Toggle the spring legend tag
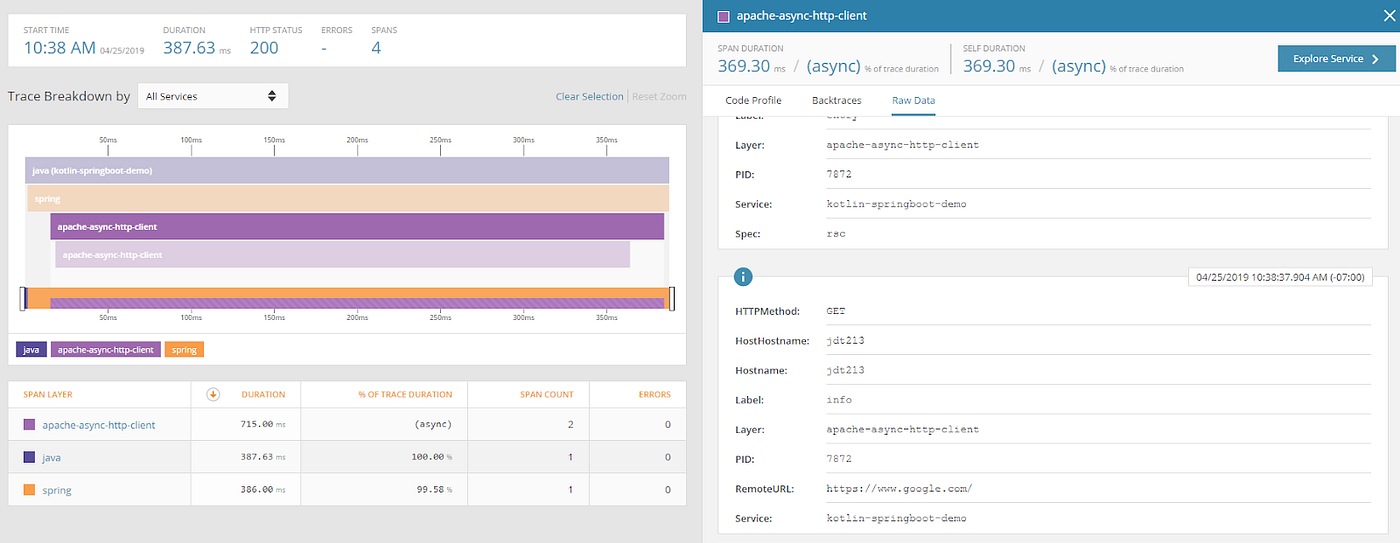Image resolution: width=1400 pixels, height=543 pixels. tap(184, 350)
